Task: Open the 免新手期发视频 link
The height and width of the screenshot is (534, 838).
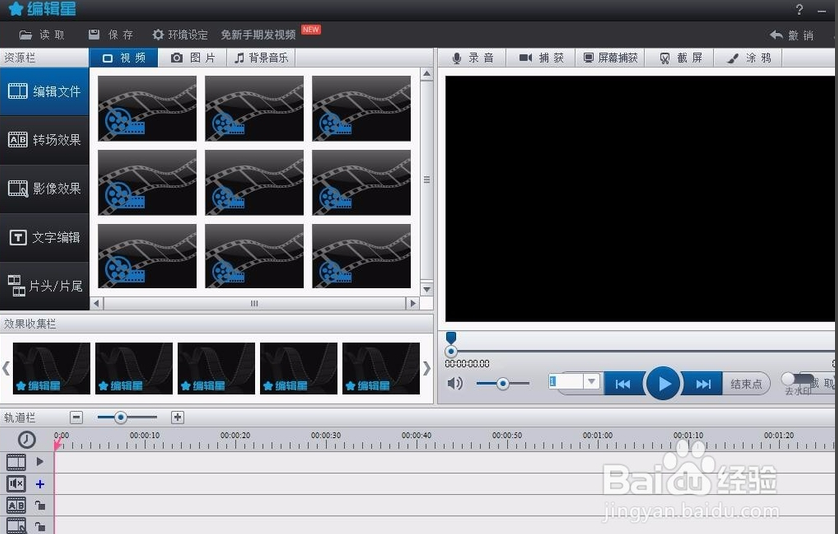Action: 258,35
